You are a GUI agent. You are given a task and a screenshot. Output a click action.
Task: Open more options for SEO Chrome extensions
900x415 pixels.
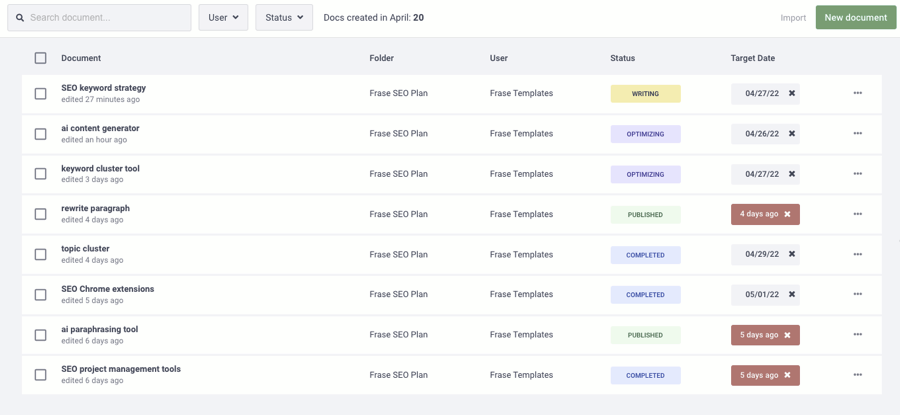point(857,294)
